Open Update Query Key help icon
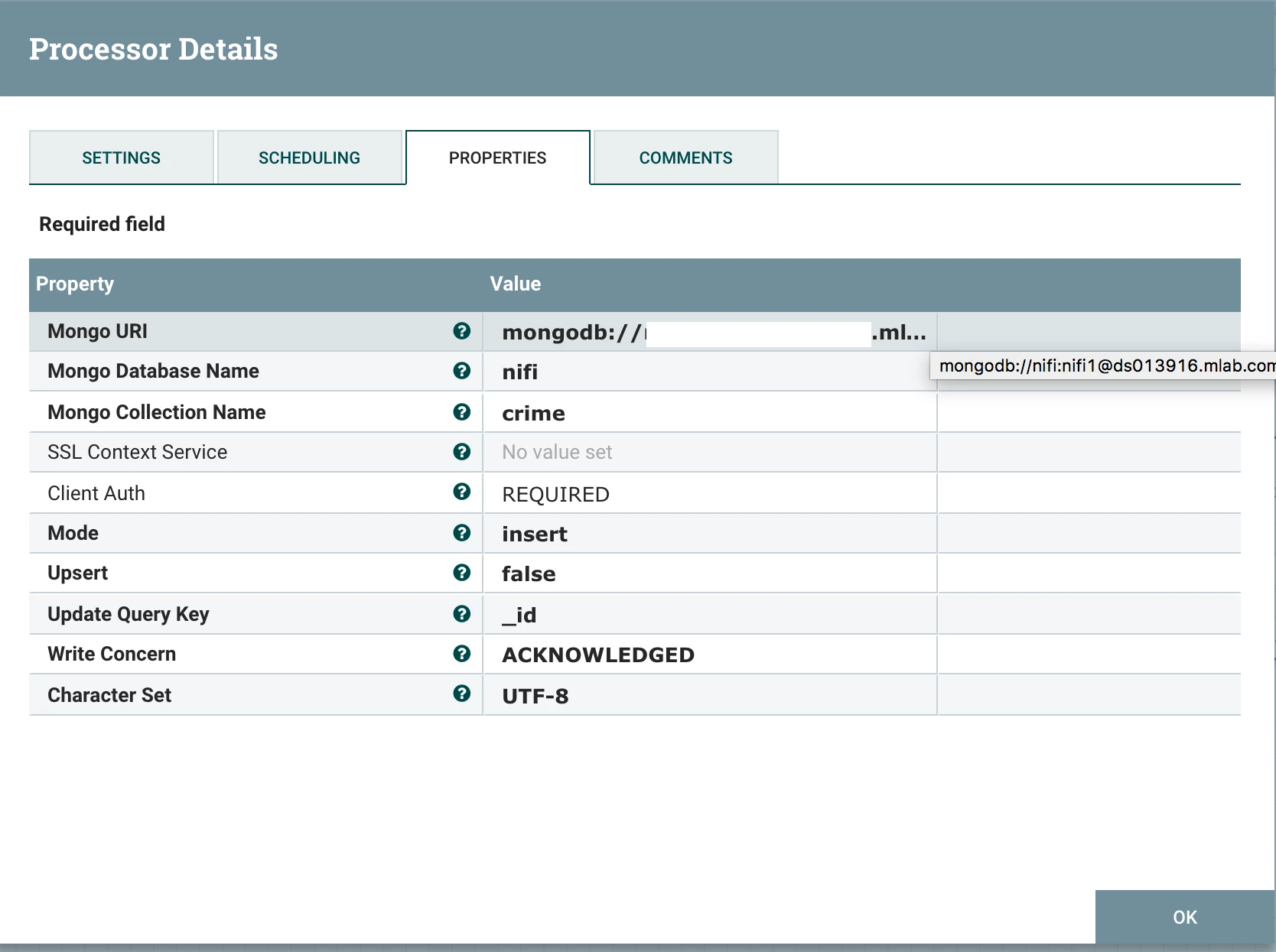This screenshot has width=1276, height=952. [462, 614]
